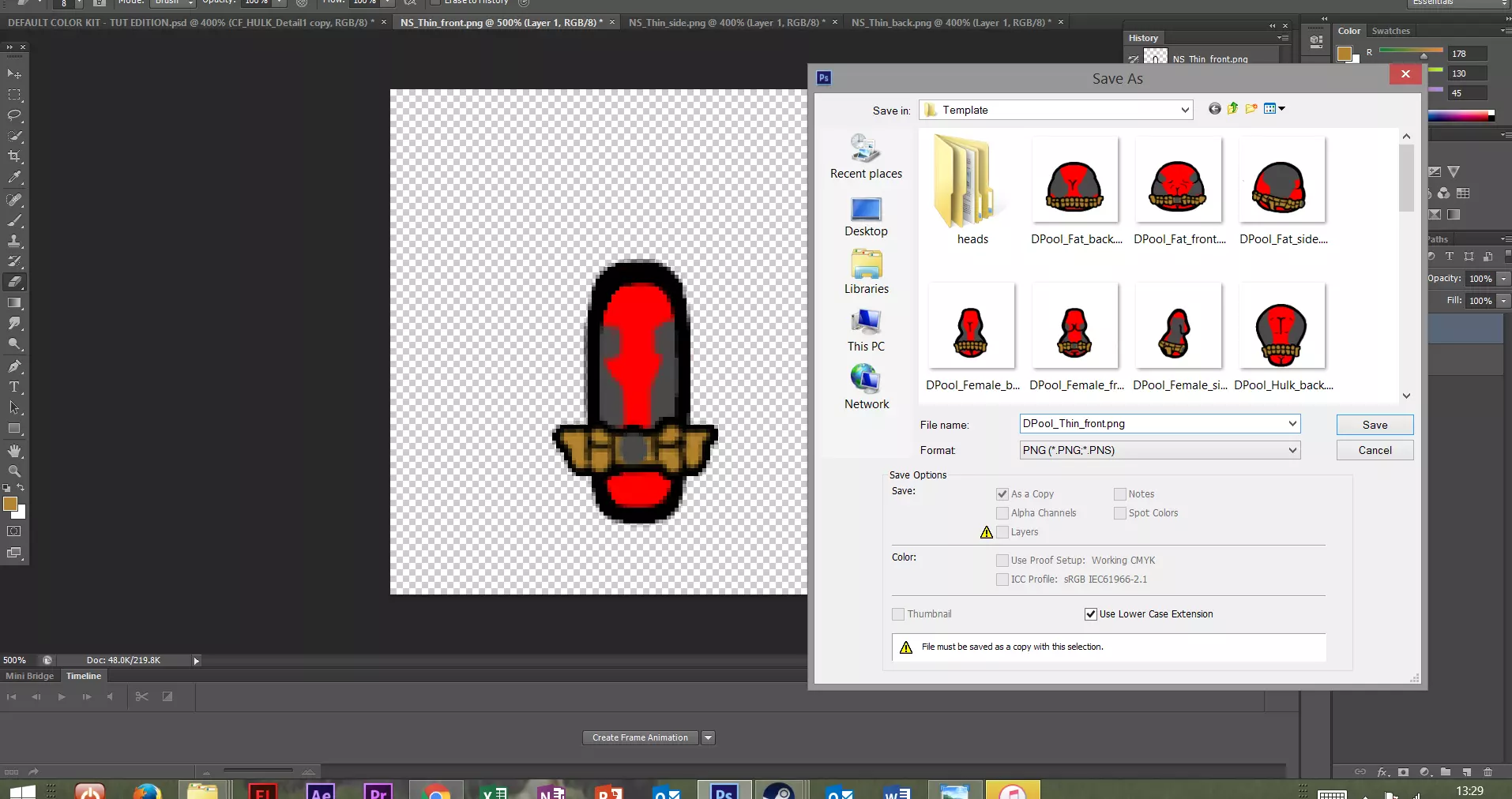Enable the ICC Profile checkbox

(x=1002, y=580)
